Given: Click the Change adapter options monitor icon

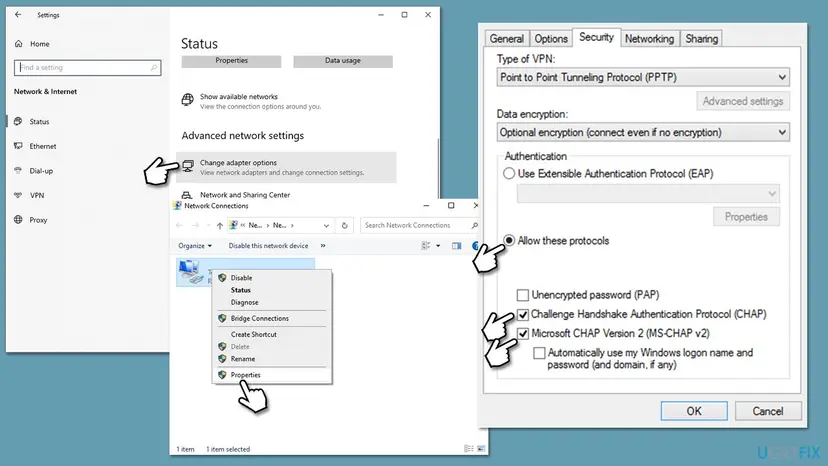Looking at the screenshot, I should coord(188,166).
